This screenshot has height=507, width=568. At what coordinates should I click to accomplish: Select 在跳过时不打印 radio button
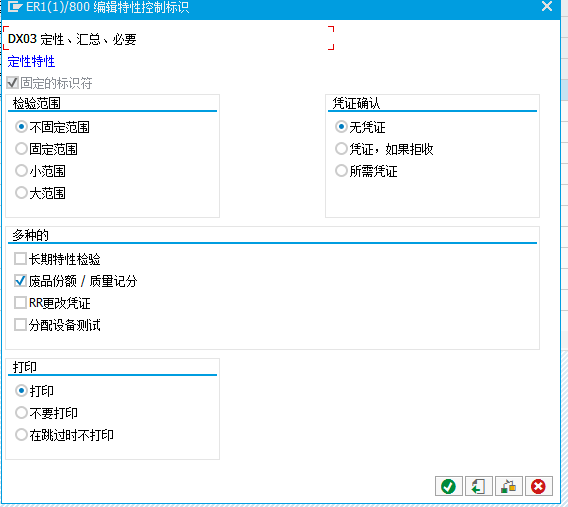[x=21, y=435]
